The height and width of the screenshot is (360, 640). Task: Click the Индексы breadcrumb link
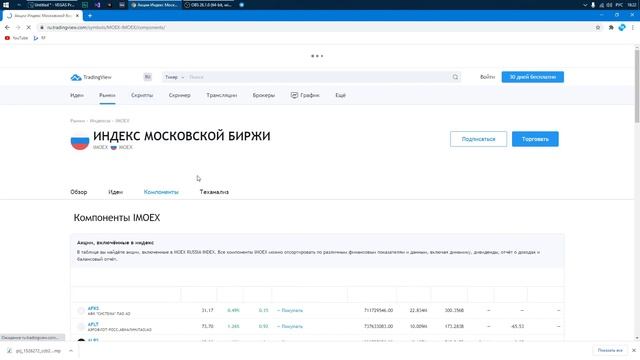(100, 121)
